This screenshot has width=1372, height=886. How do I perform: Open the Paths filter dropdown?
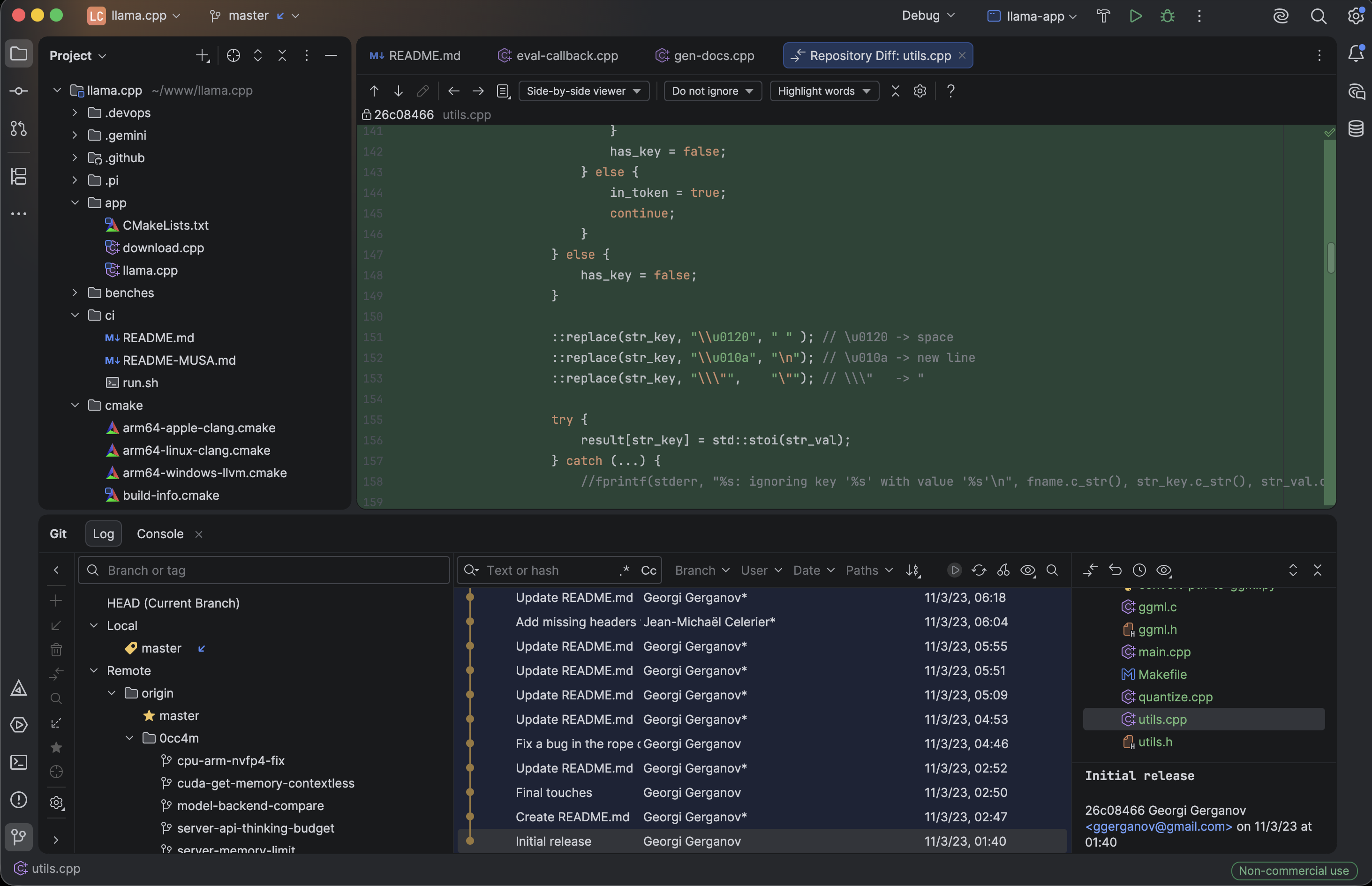tap(869, 570)
